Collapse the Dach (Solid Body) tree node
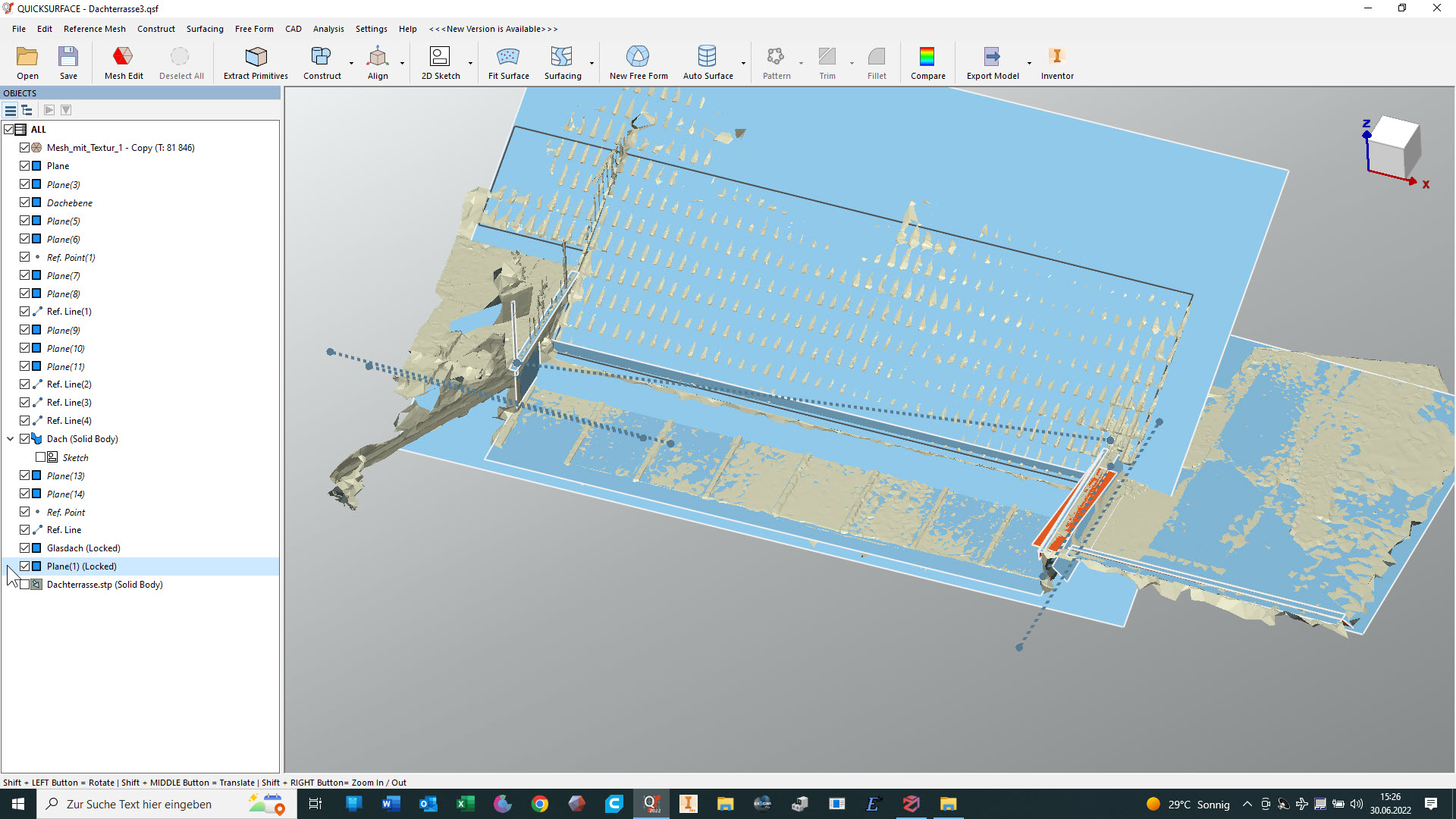The image size is (1456, 819). 11,439
